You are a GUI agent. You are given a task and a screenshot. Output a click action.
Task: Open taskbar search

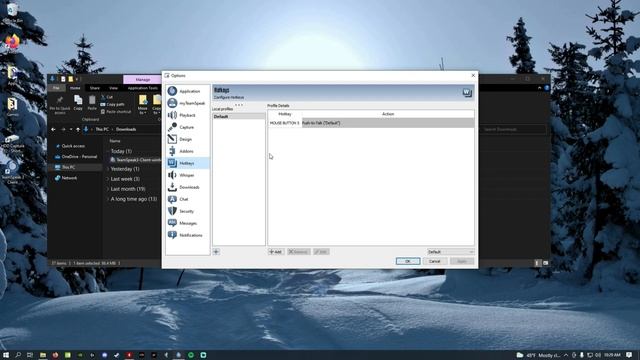[x=18, y=355]
